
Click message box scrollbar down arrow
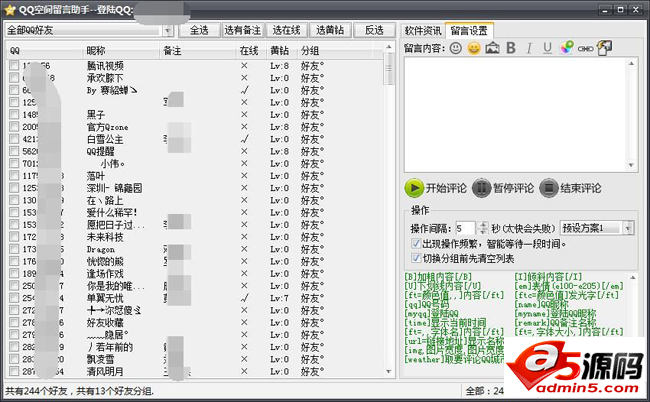click(631, 165)
